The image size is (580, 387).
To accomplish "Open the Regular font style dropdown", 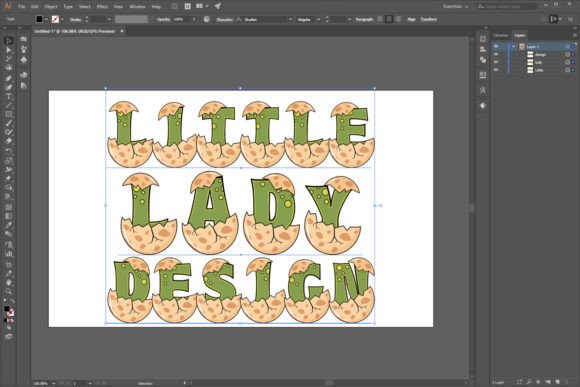I will [318, 19].
